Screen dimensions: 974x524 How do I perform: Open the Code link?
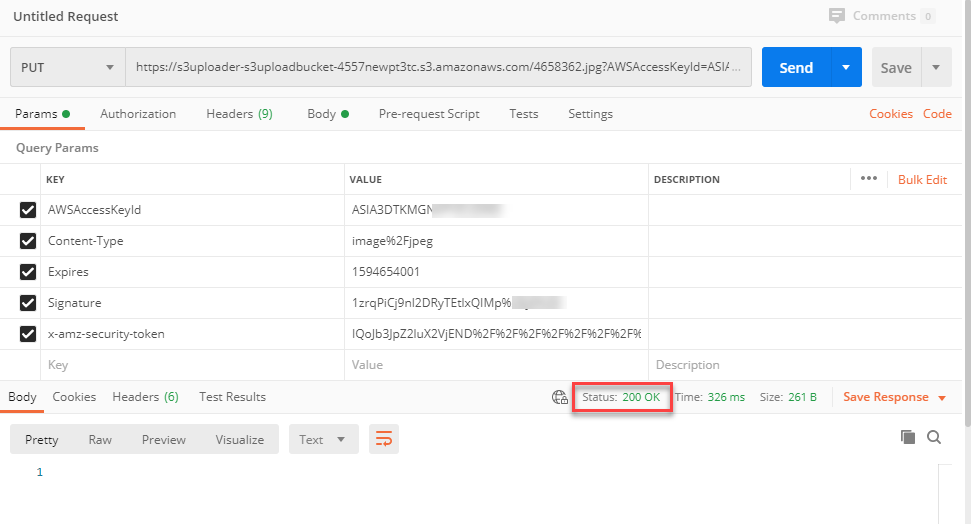tap(937, 114)
